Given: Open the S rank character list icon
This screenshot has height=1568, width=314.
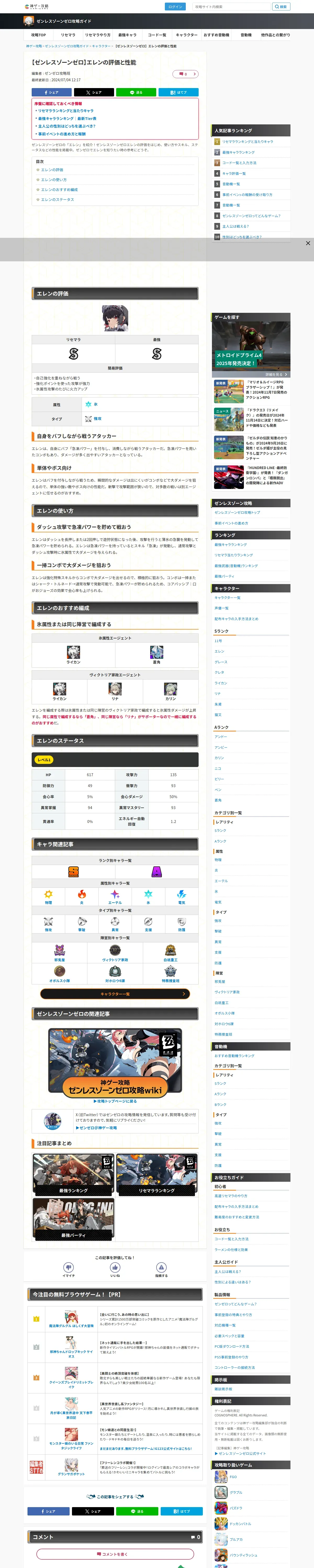Looking at the screenshot, I should [x=73, y=872].
